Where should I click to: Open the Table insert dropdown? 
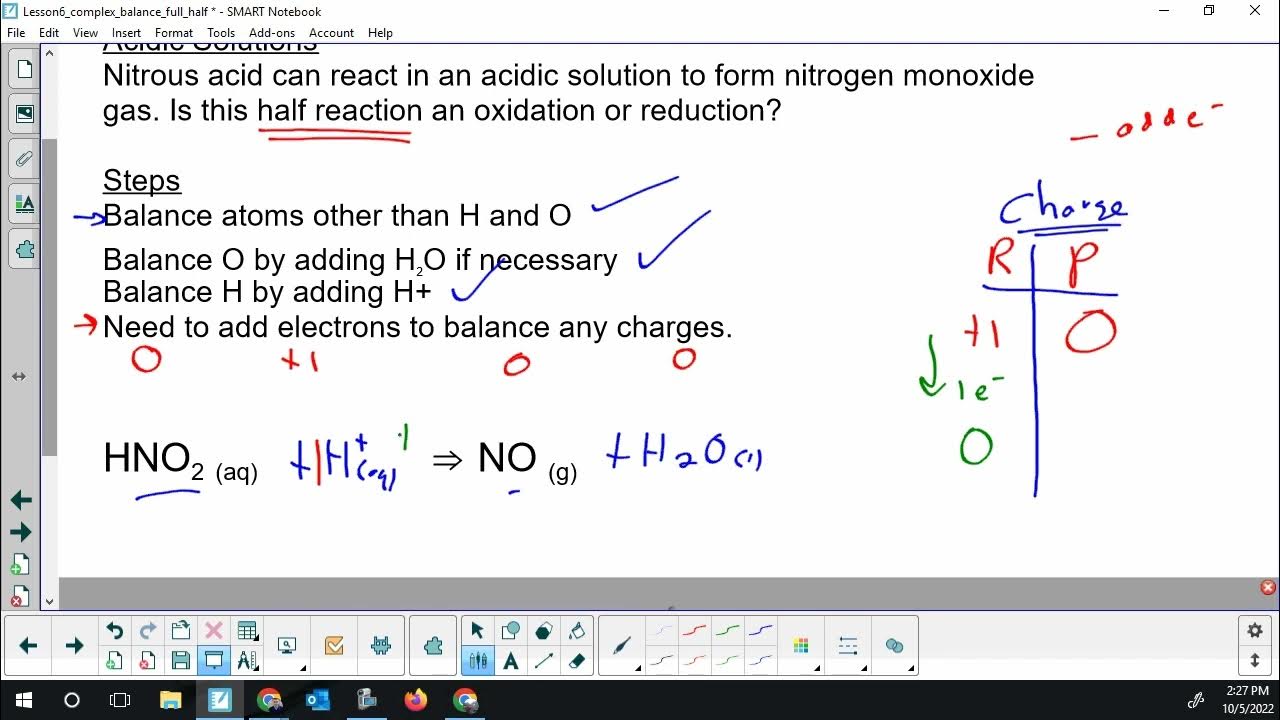click(247, 631)
